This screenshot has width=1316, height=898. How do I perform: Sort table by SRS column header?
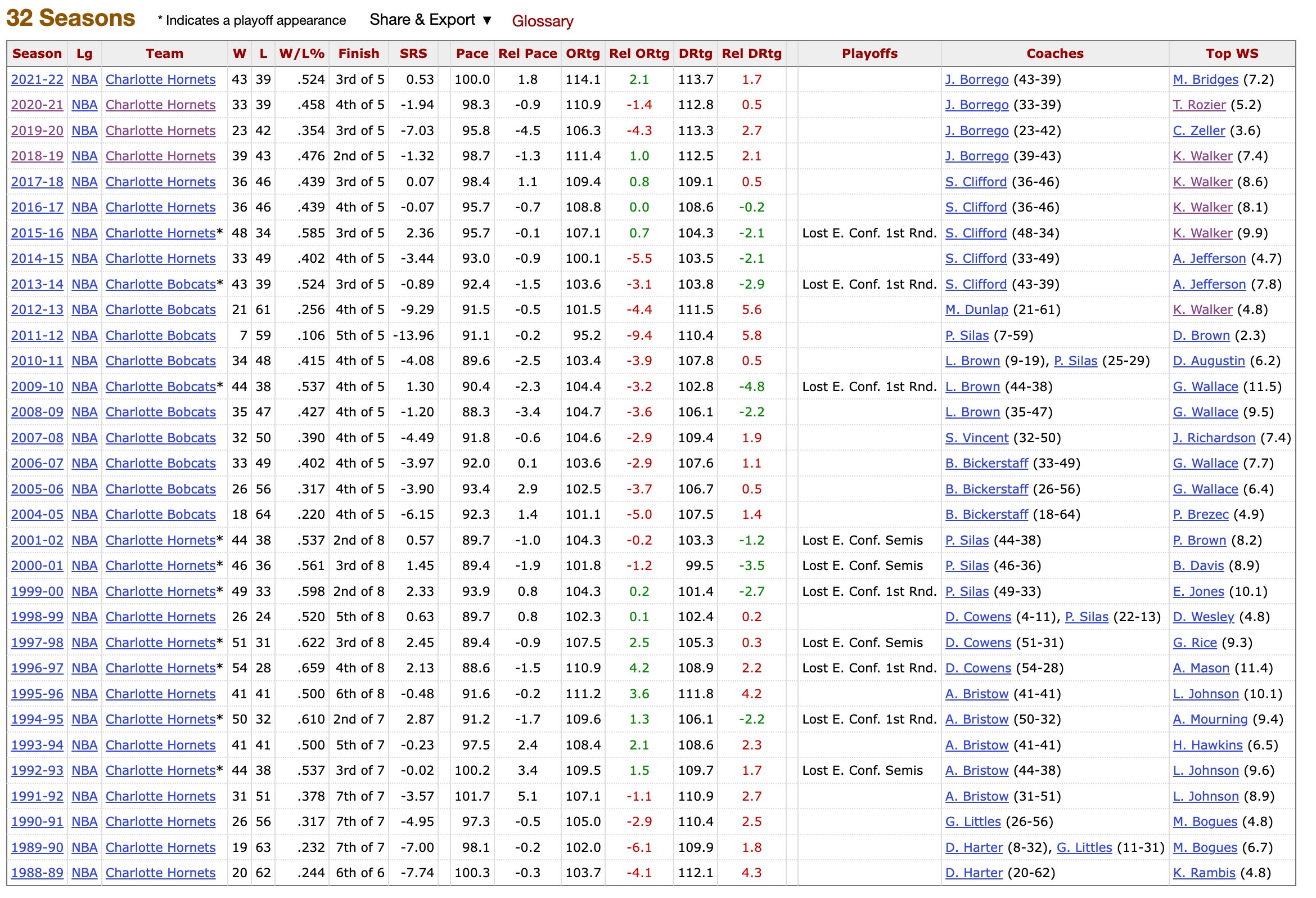tap(413, 54)
